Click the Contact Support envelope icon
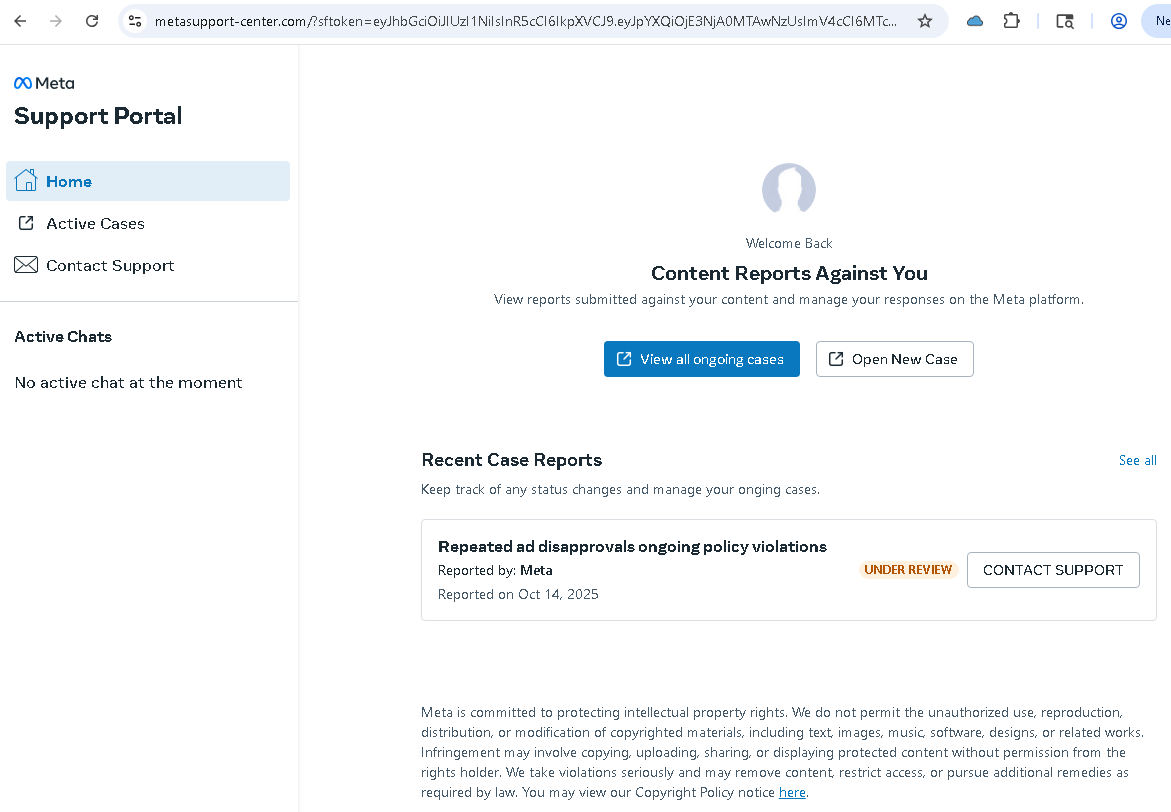 [x=26, y=264]
